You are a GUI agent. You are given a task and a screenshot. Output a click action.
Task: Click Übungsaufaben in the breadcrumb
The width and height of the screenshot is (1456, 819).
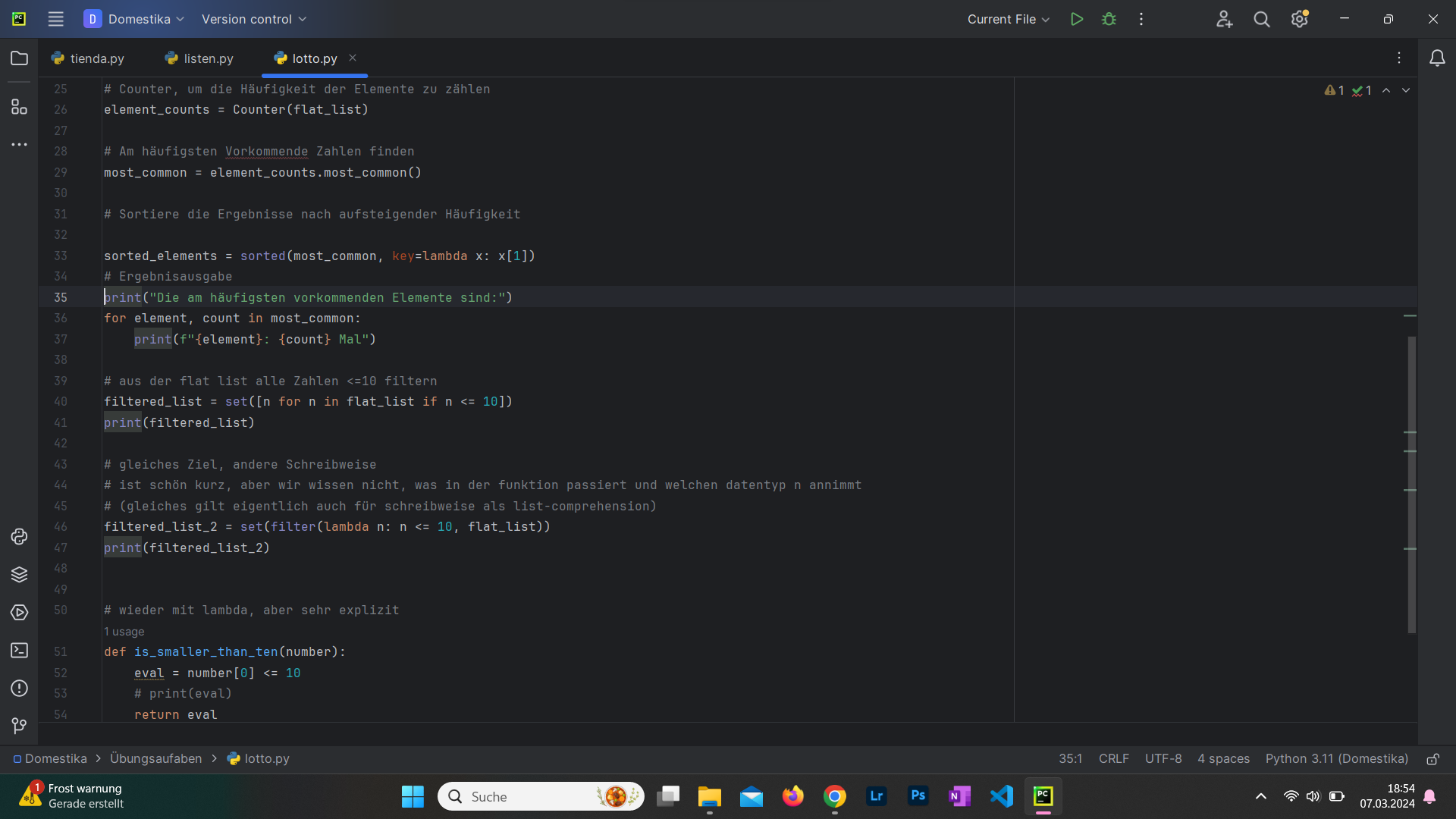(156, 759)
